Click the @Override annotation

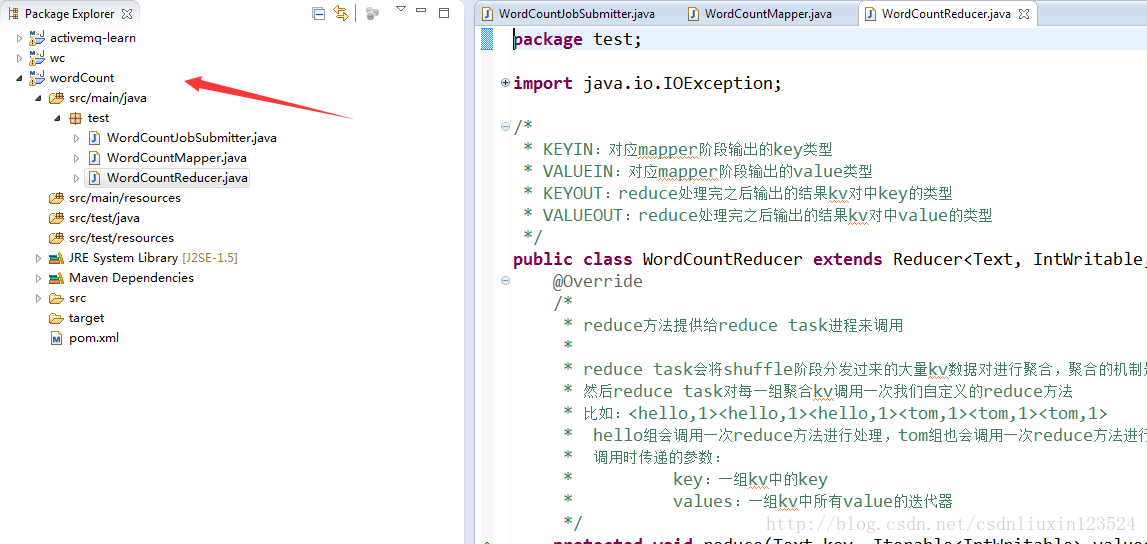tap(598, 282)
